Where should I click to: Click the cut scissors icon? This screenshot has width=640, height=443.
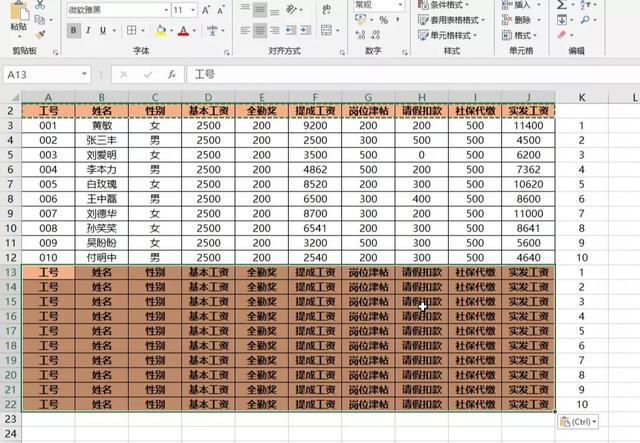click(40, 5)
